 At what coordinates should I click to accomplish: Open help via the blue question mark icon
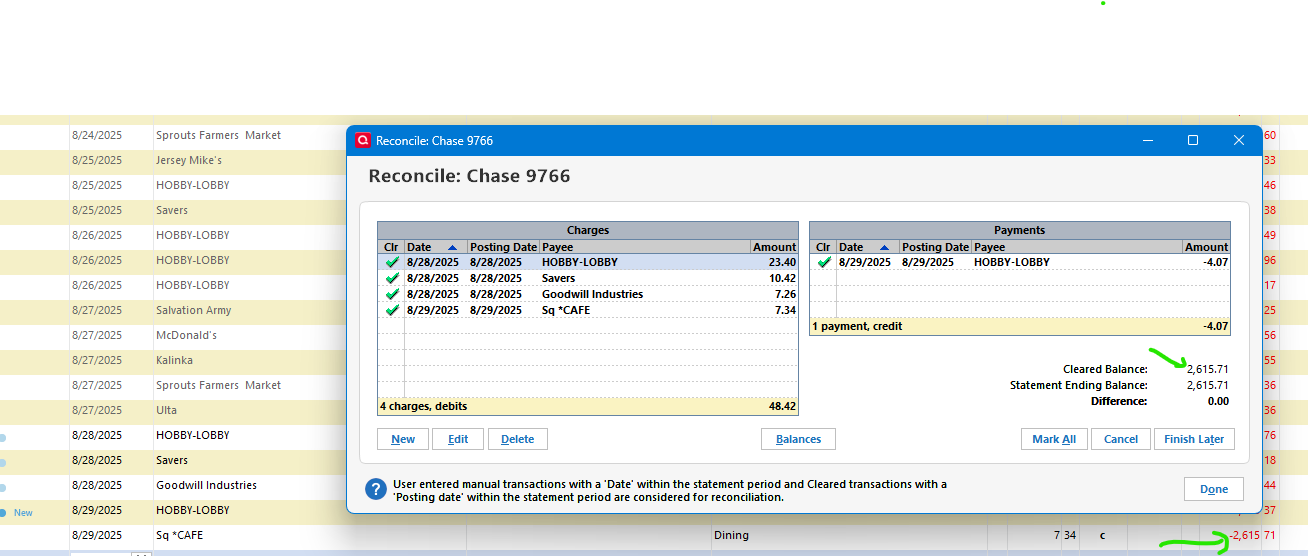tap(376, 489)
